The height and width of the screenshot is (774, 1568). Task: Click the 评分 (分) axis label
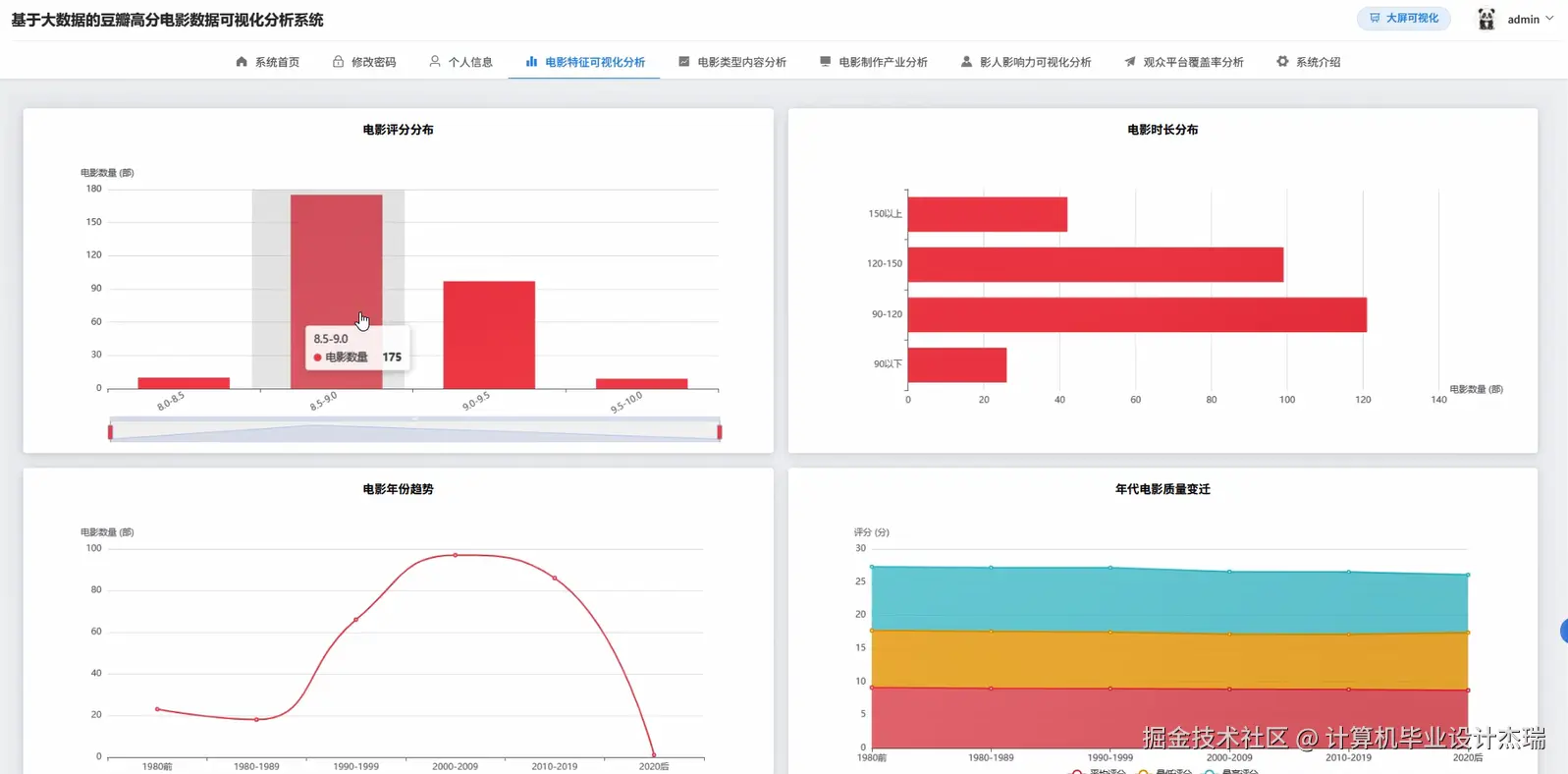(x=871, y=532)
